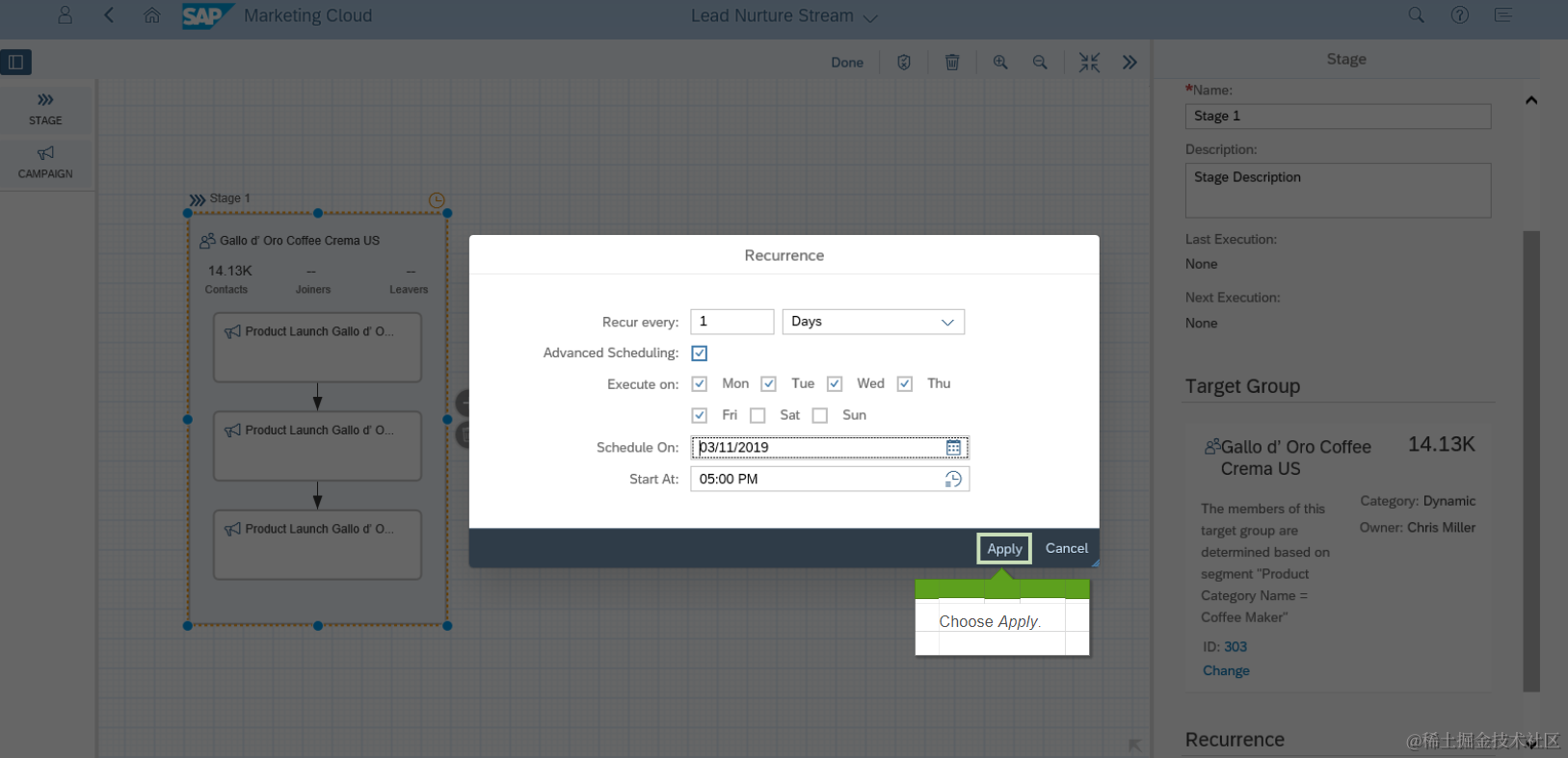Click the Owner: Chris Miller text
The height and width of the screenshot is (758, 1568).
(x=1417, y=528)
